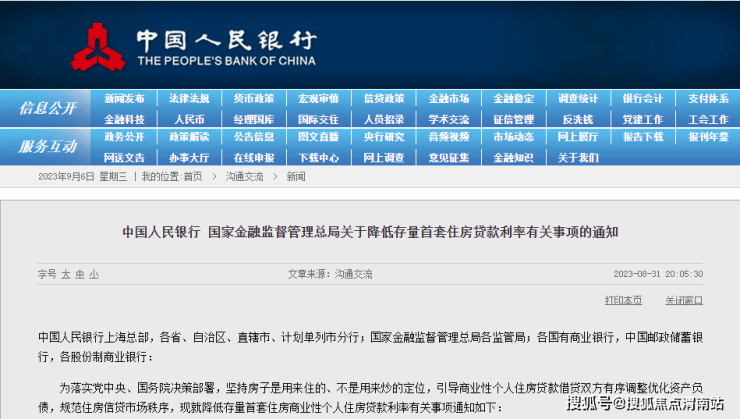The height and width of the screenshot is (419, 740).
Task: Select 信贷政策 in the navigation
Action: (x=384, y=99)
